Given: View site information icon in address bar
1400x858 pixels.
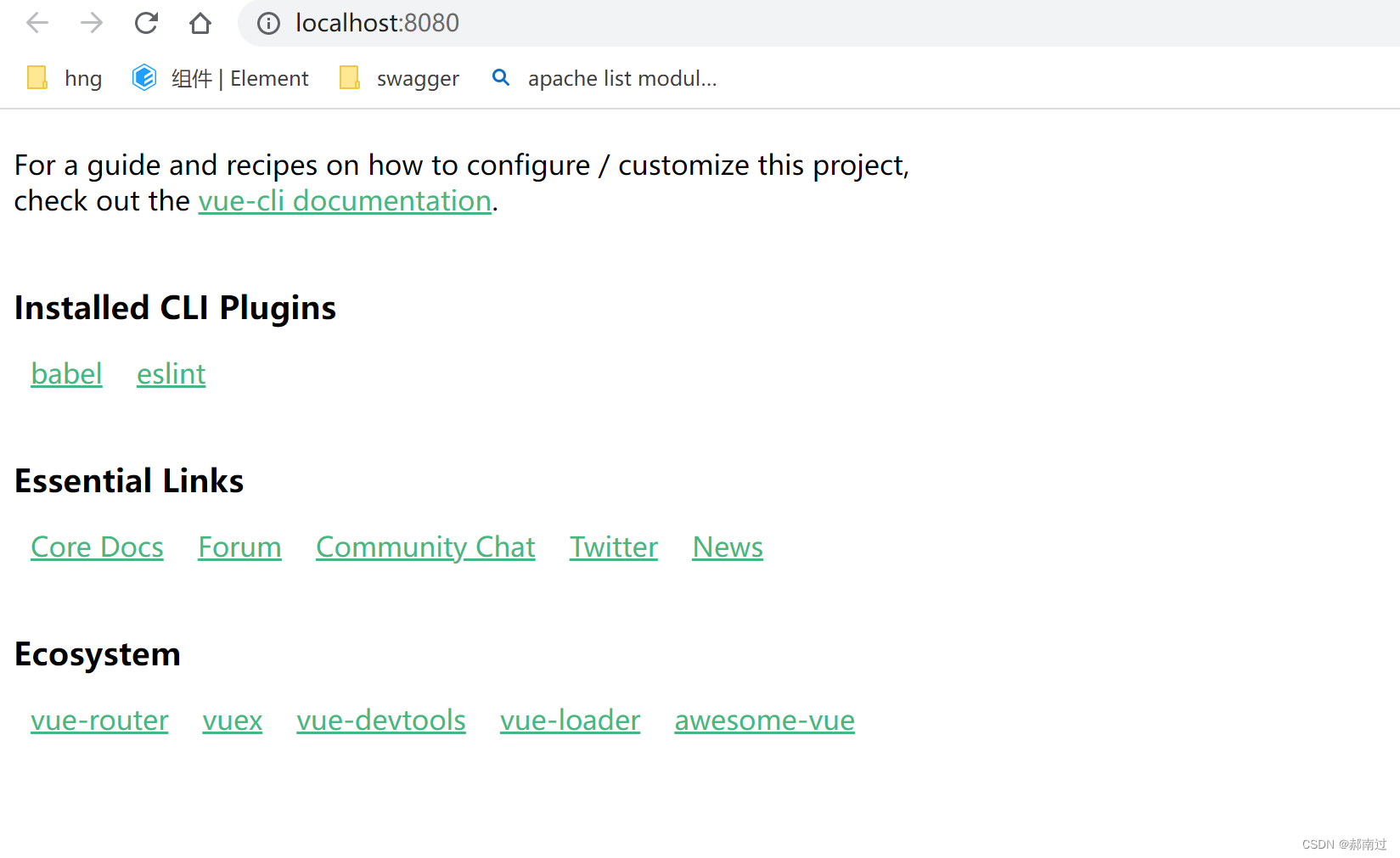Looking at the screenshot, I should [268, 24].
